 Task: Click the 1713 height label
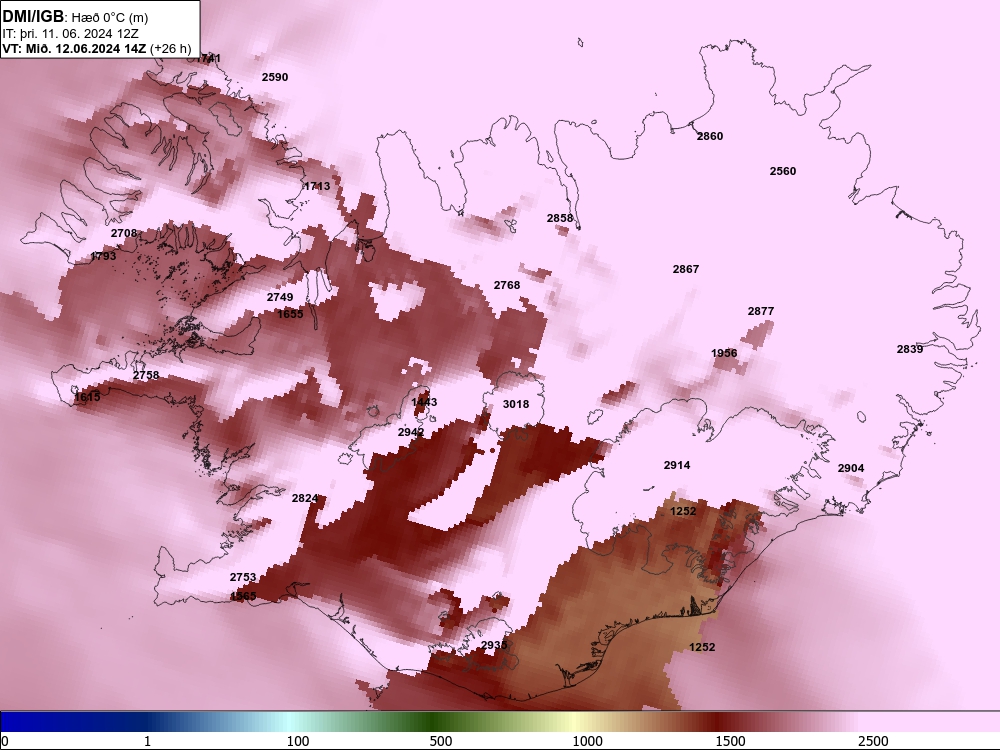pyautogui.click(x=317, y=186)
